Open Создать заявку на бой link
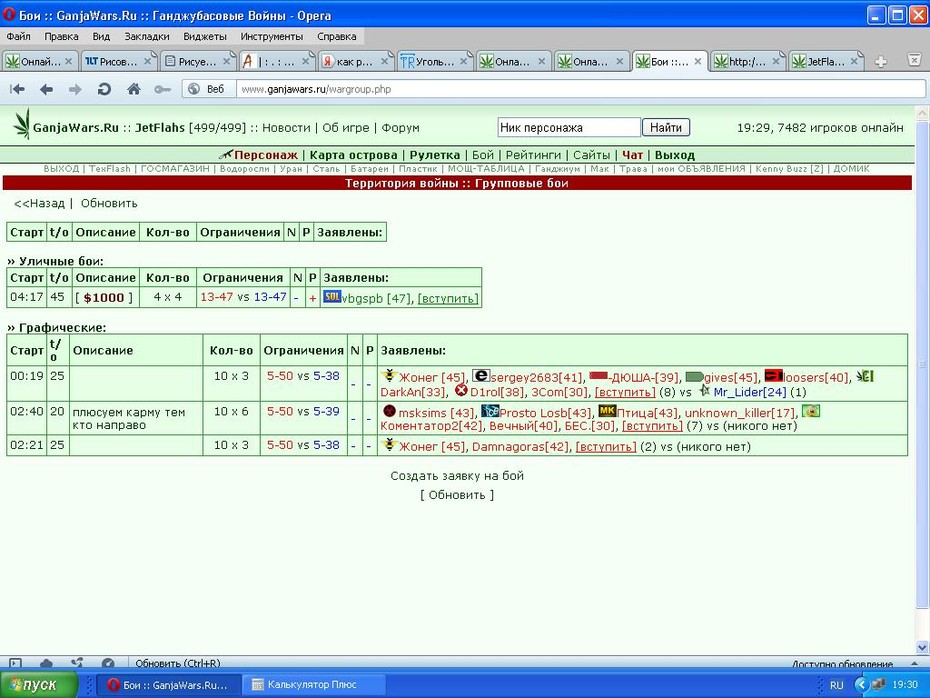This screenshot has height=698, width=930. pyautogui.click(x=457, y=476)
